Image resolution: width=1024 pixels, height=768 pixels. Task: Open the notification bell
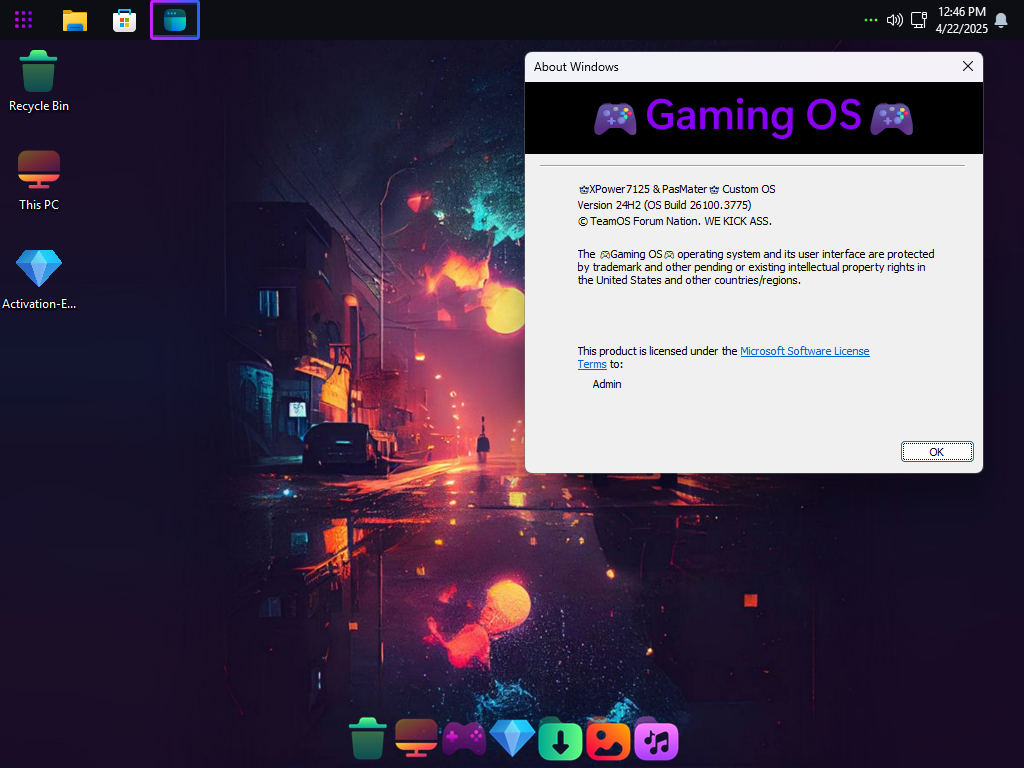pyautogui.click(x=1000, y=20)
